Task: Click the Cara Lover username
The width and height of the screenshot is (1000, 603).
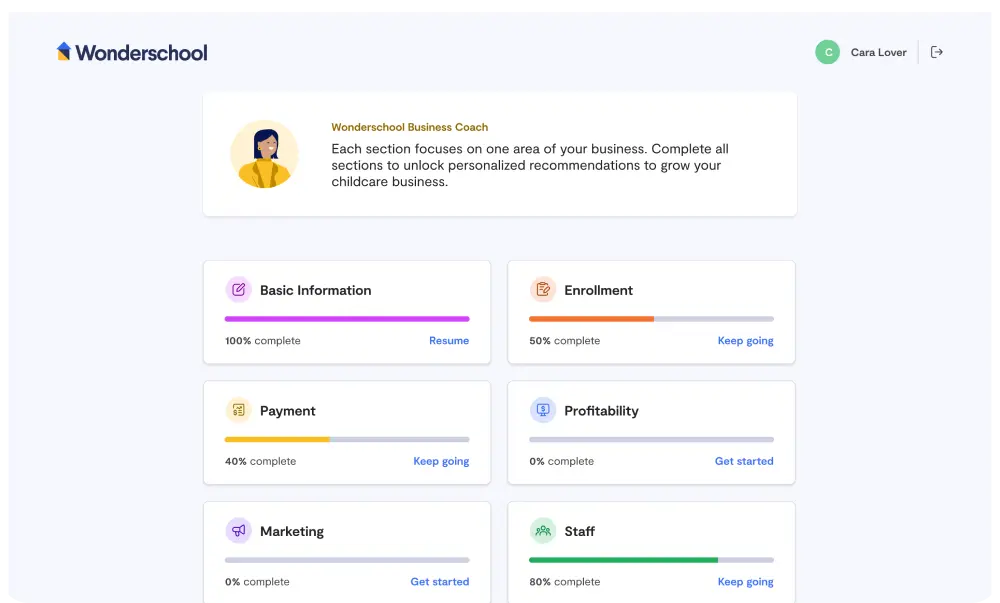Action: (x=878, y=52)
